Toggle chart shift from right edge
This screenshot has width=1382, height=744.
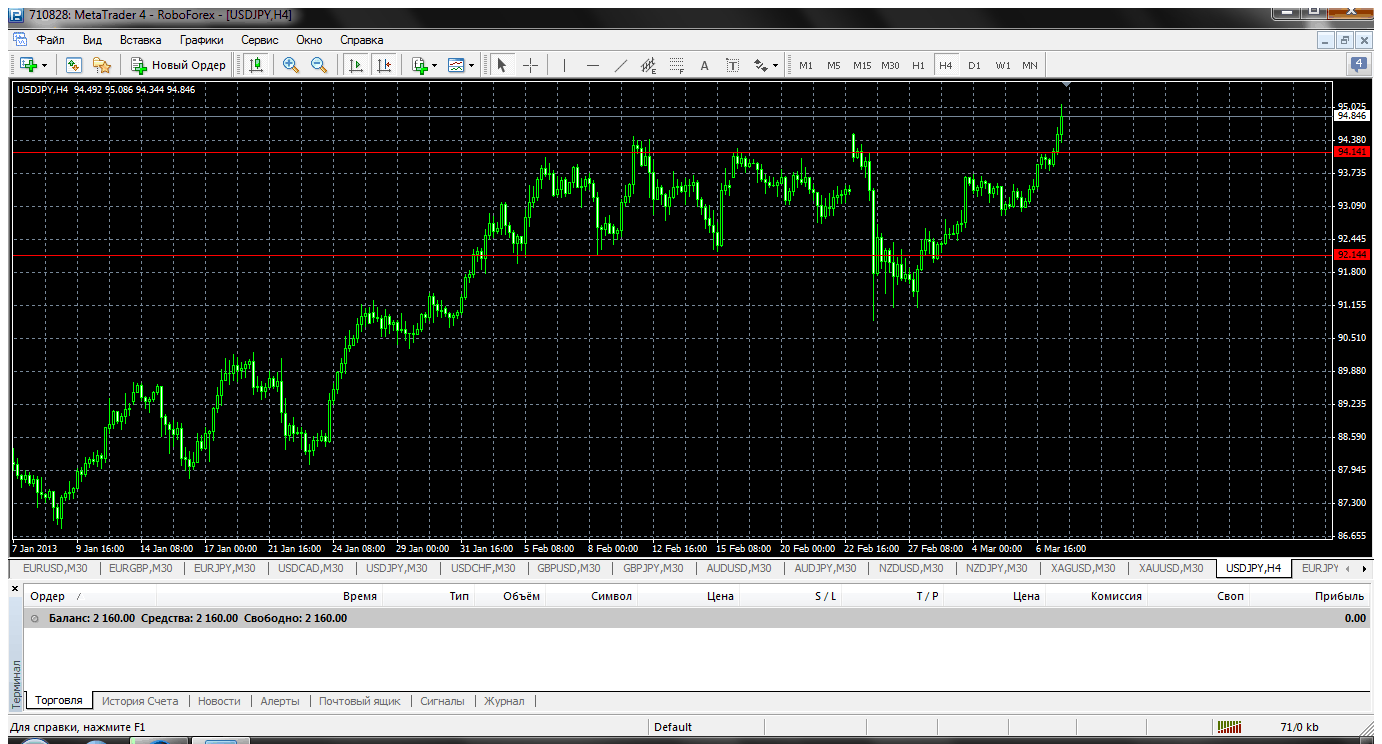tap(383, 65)
